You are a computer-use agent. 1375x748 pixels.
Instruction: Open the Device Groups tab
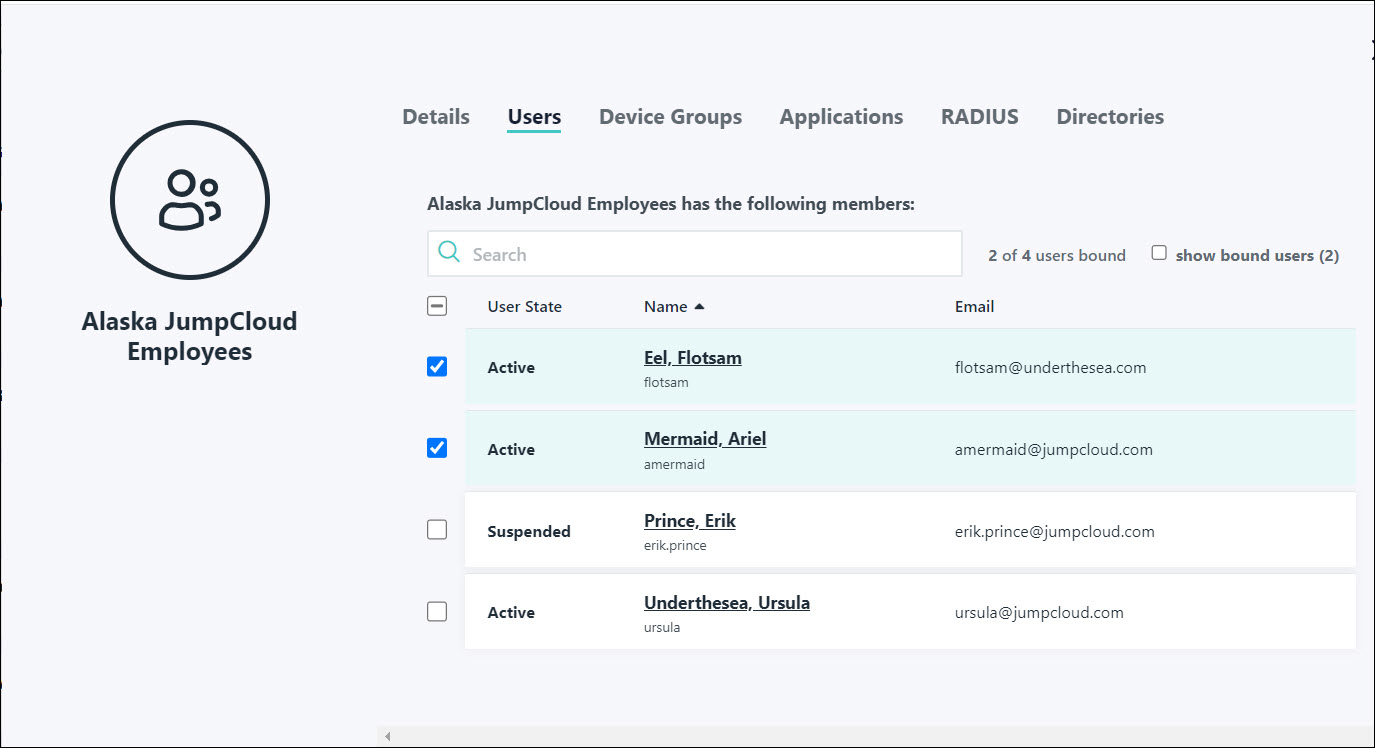[670, 116]
